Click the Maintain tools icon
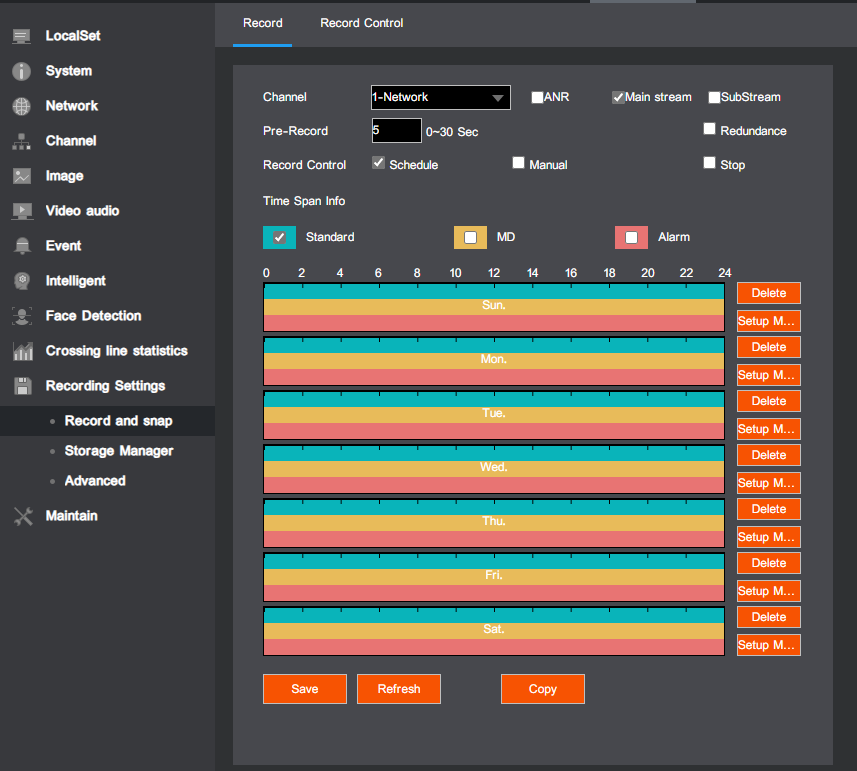Screen dimensions: 857x771 tap(23, 516)
